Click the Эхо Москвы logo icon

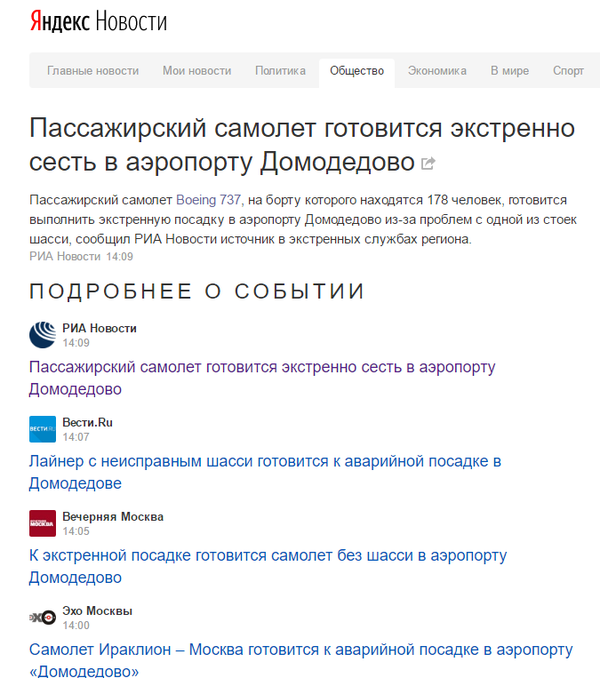(42, 617)
